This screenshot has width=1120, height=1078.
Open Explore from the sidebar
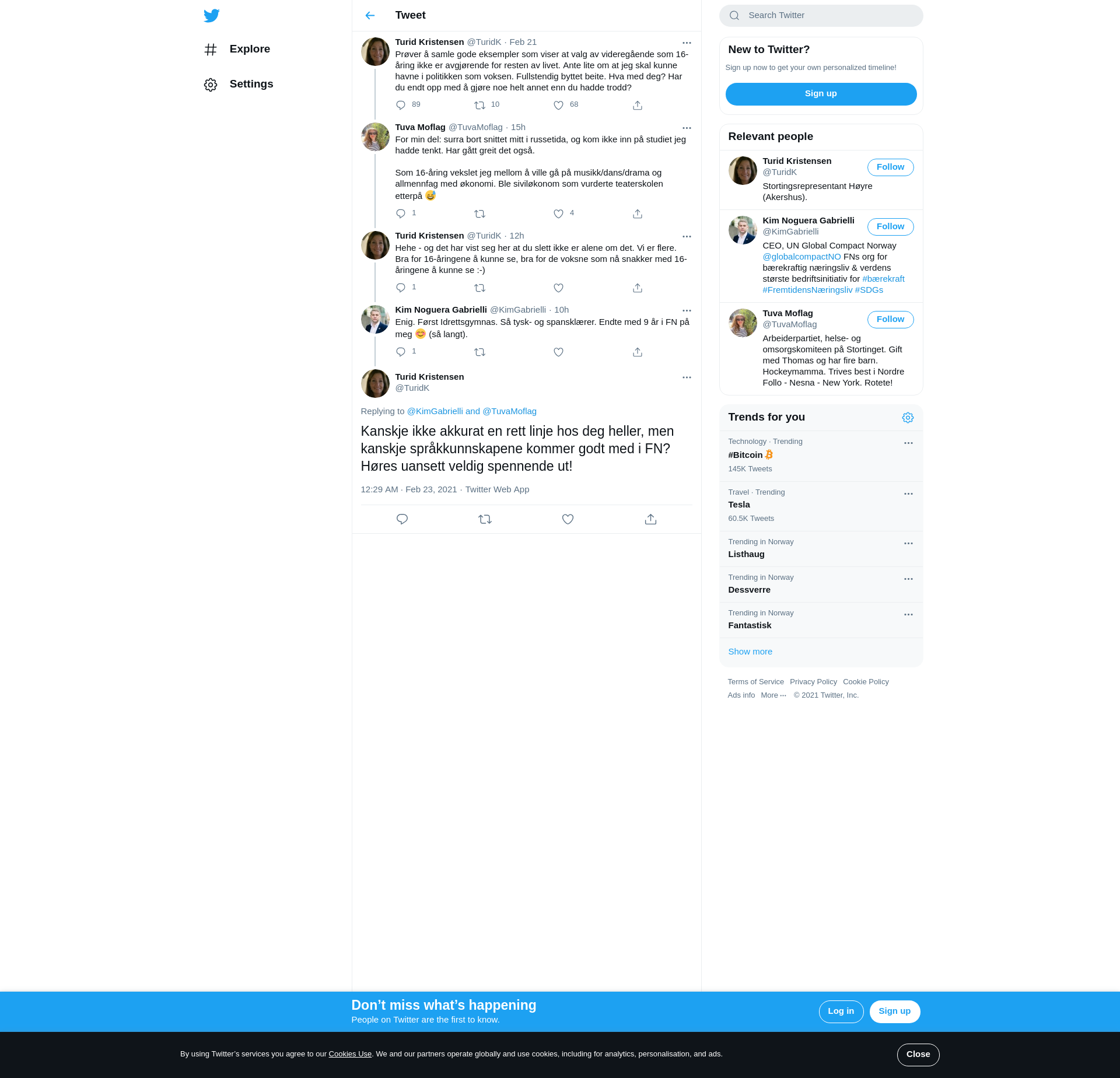237,49
